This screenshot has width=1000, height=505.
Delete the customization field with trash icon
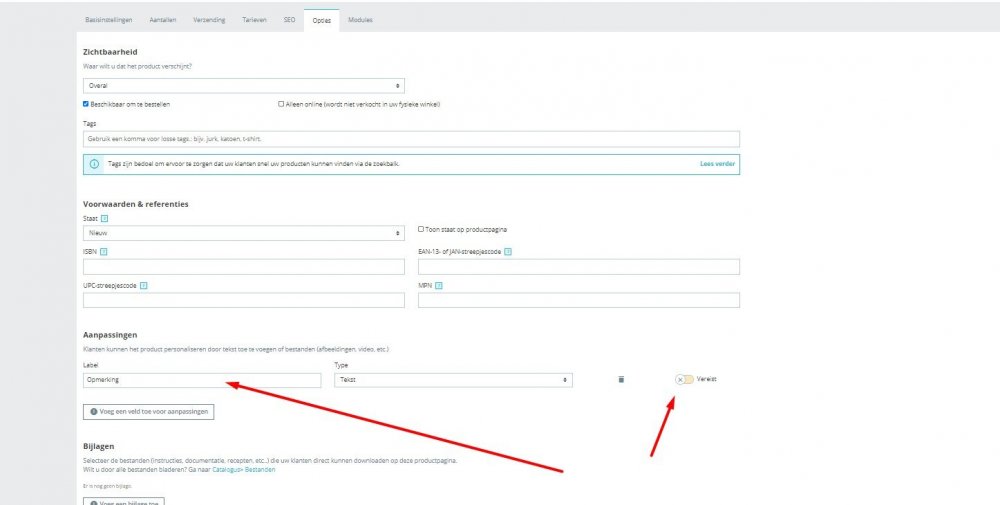[x=621, y=379]
